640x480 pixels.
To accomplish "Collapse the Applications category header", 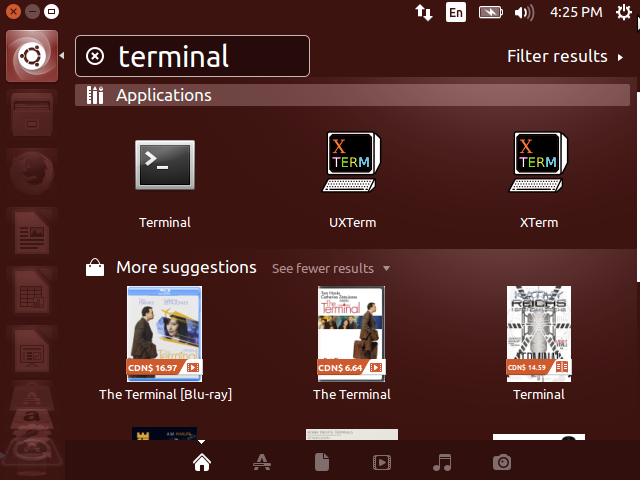I will (x=163, y=96).
